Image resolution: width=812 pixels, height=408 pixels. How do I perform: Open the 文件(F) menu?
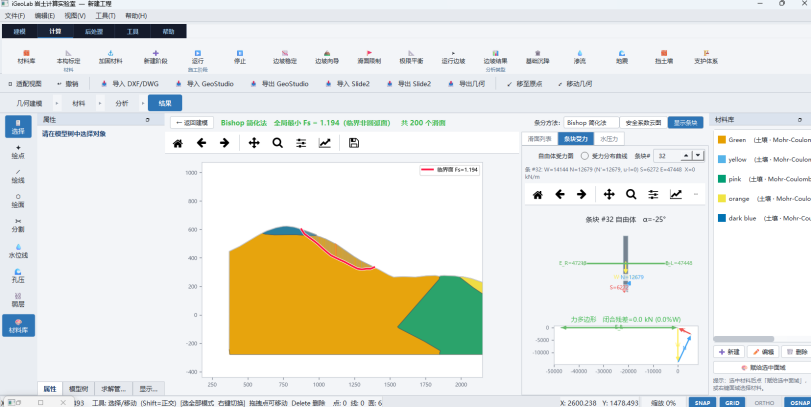coord(14,16)
